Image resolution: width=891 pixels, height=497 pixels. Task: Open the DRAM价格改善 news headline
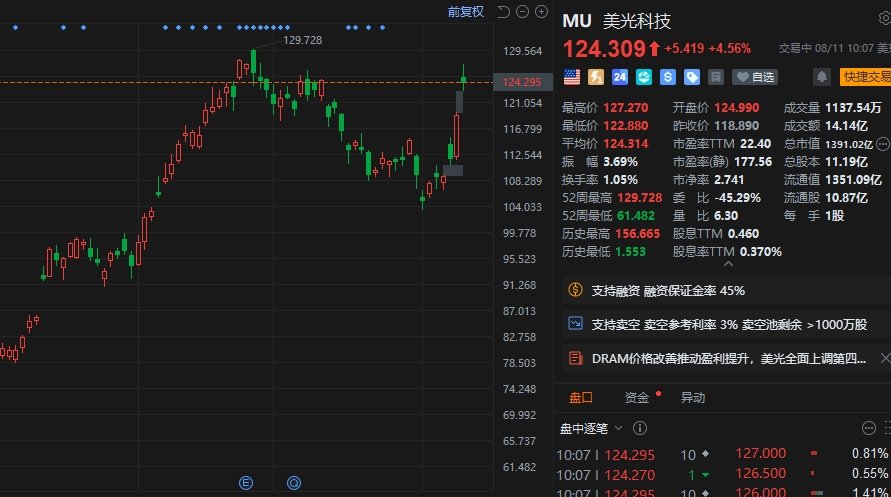click(728, 358)
